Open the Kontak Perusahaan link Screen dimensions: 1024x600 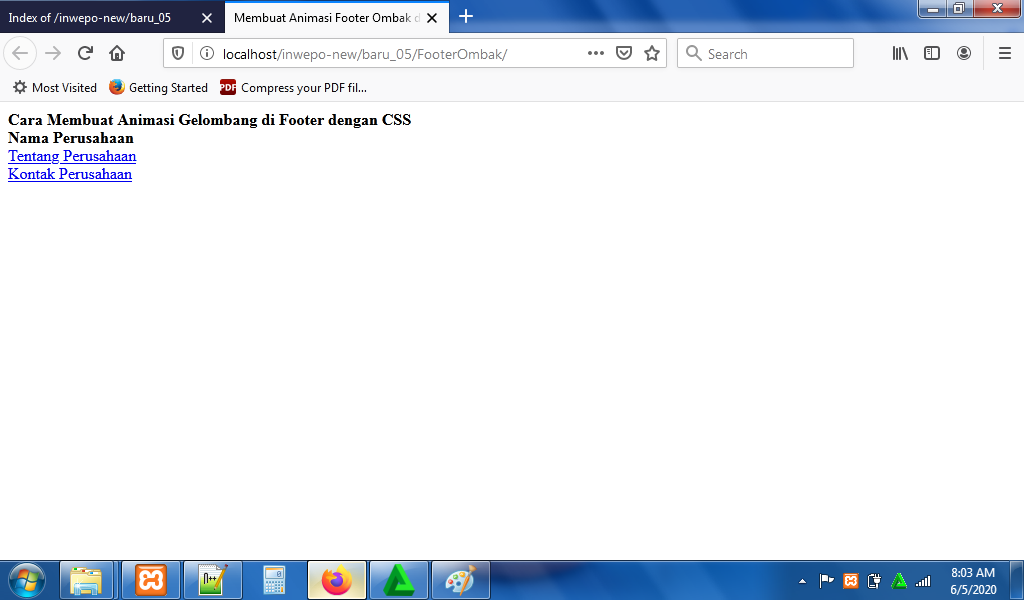tap(70, 174)
